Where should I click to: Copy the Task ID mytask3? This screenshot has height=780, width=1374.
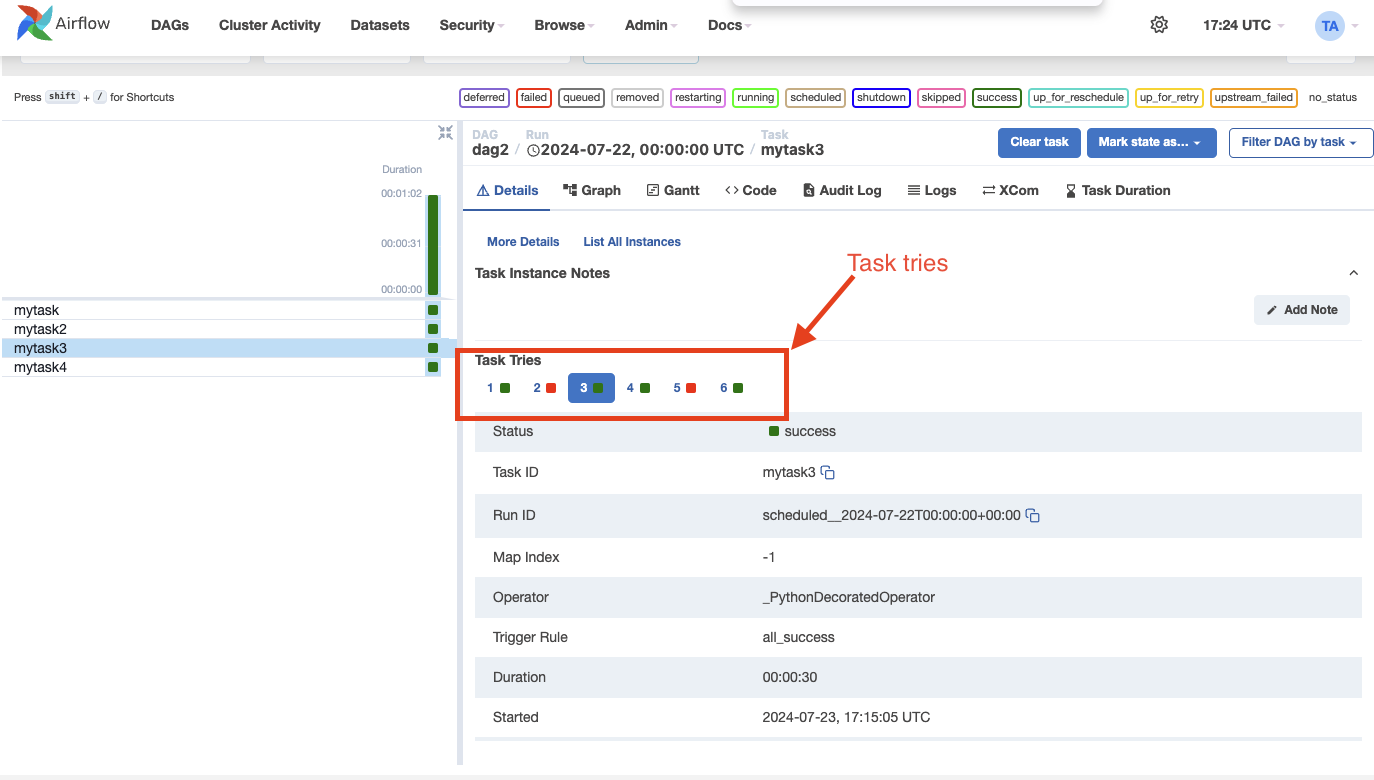tap(827, 472)
